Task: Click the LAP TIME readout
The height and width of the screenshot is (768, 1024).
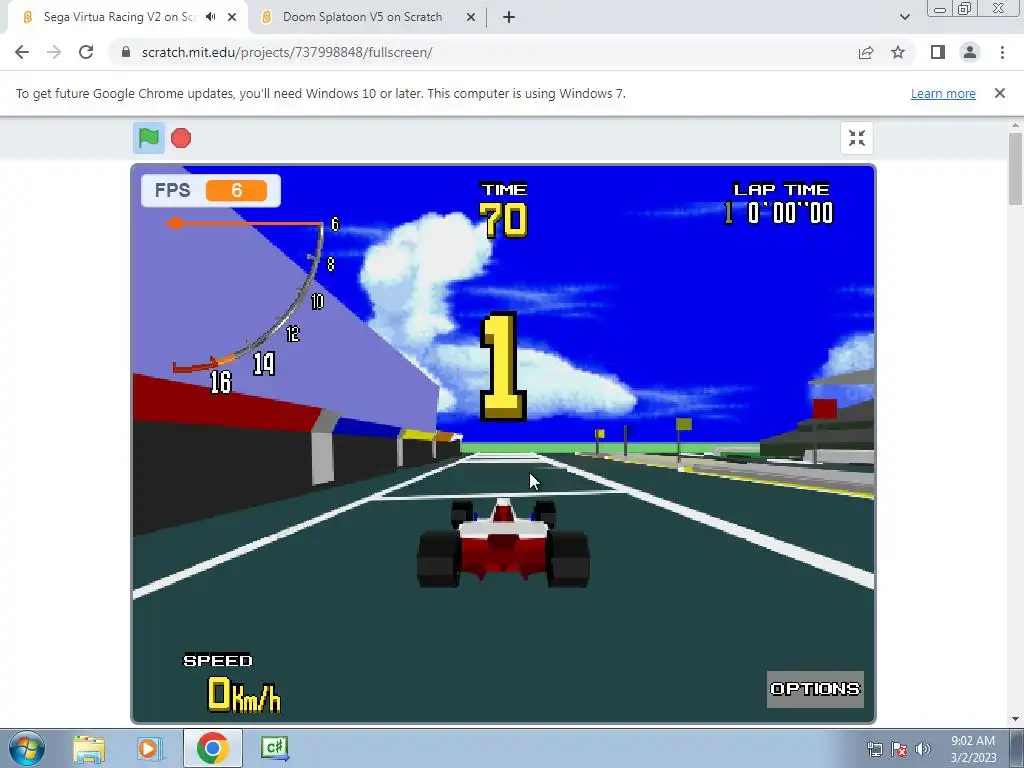Action: (x=778, y=204)
